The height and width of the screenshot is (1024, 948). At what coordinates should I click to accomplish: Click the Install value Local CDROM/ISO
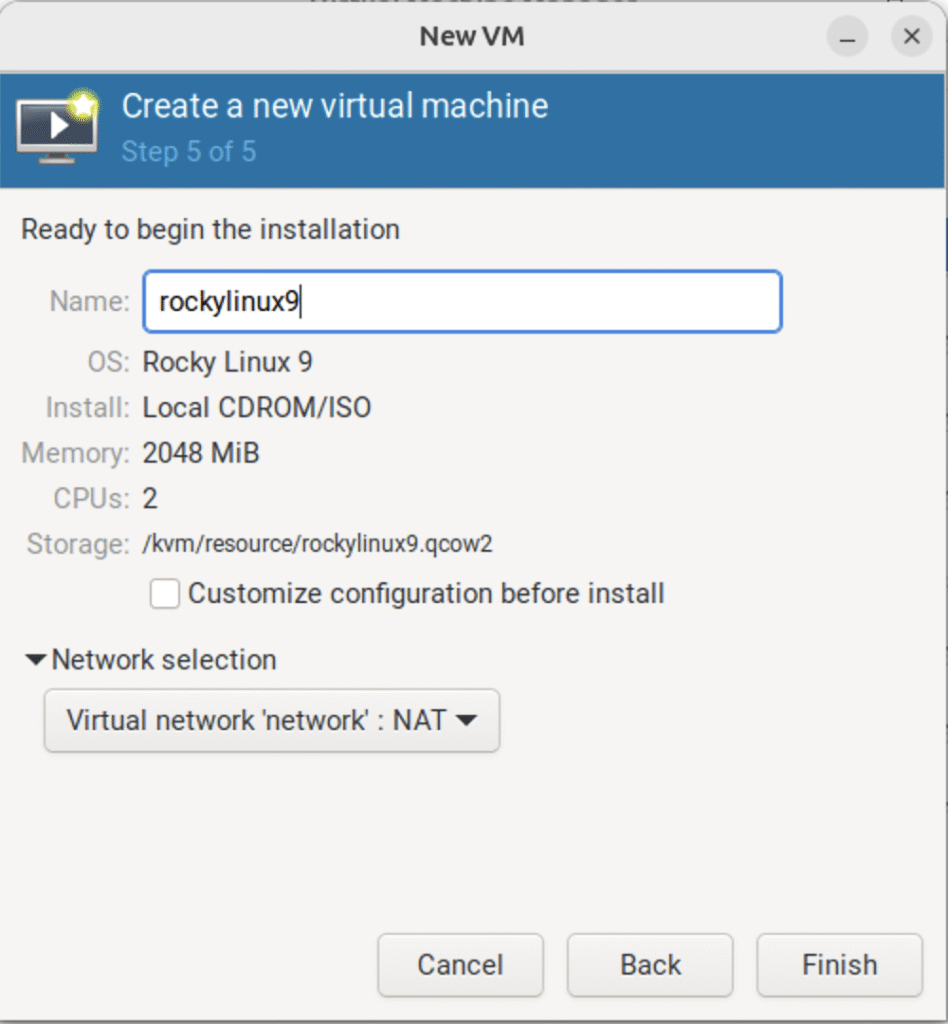pos(257,408)
